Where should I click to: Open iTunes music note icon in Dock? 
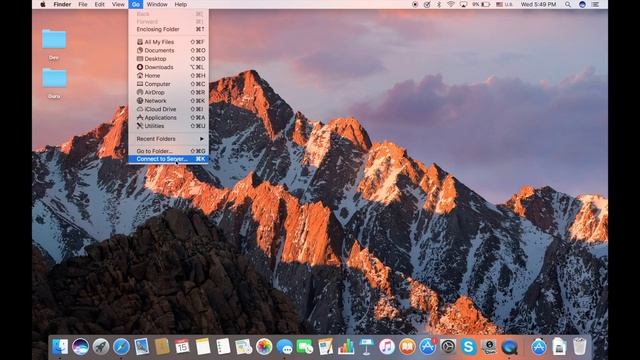point(387,347)
